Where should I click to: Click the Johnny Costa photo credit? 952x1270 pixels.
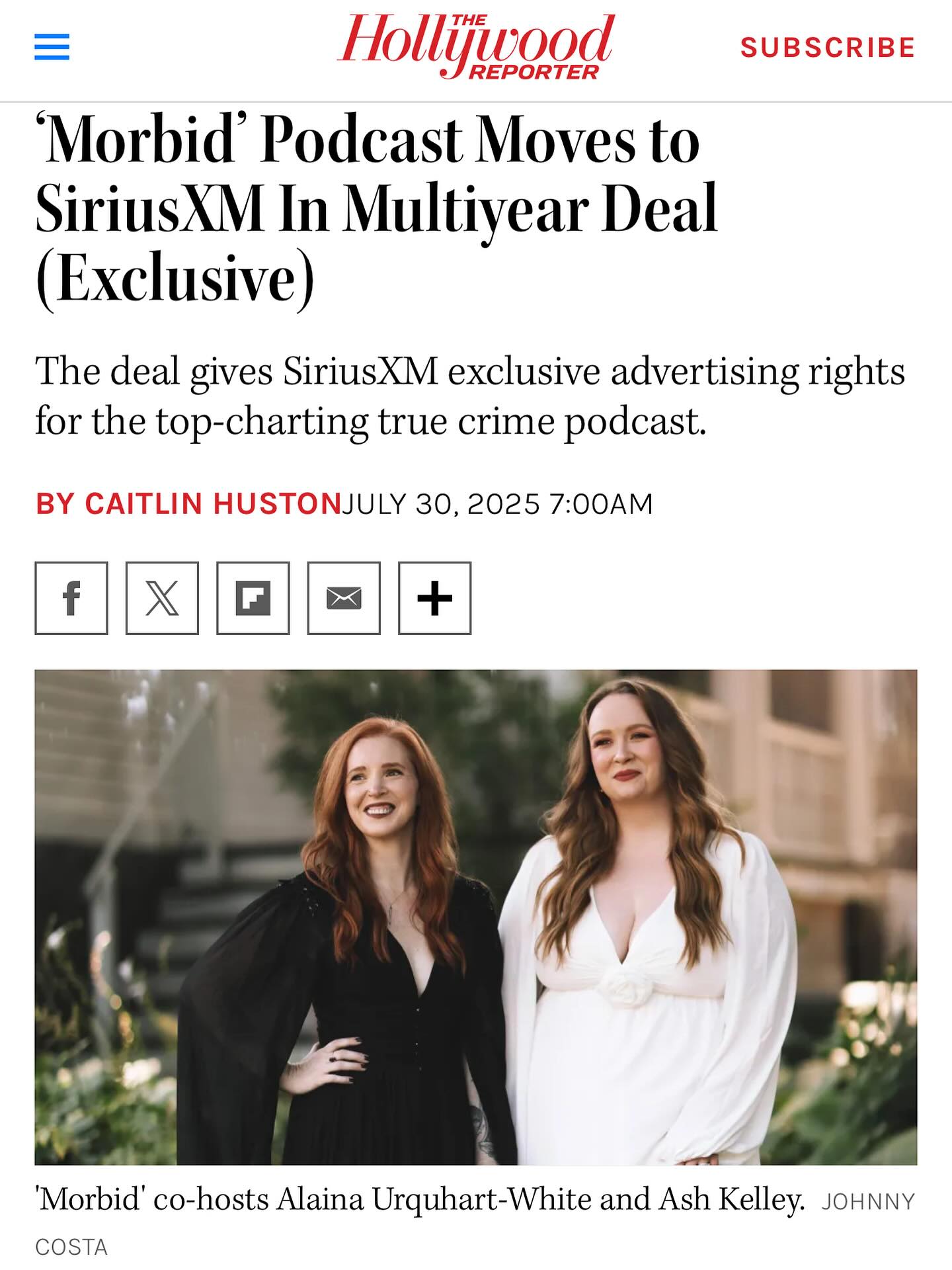[475, 1224]
